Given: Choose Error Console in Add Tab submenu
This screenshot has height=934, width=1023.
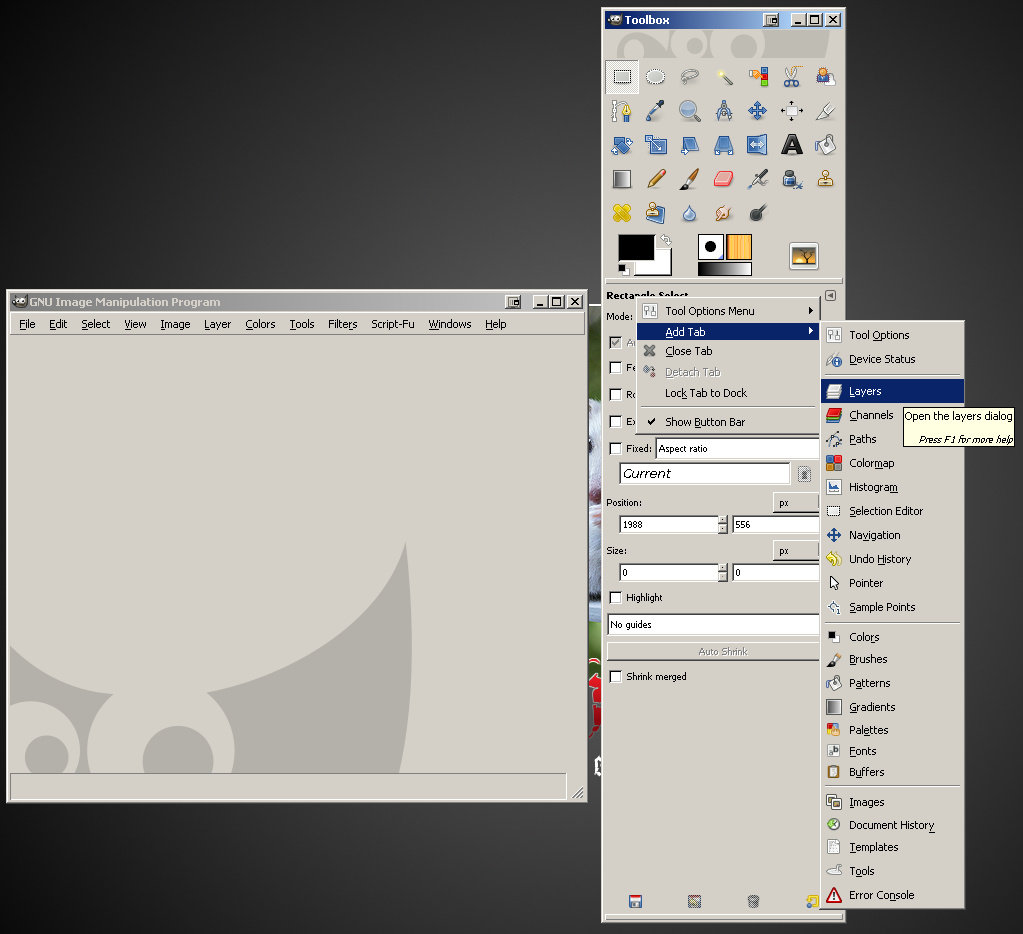Looking at the screenshot, I should 893,896.
